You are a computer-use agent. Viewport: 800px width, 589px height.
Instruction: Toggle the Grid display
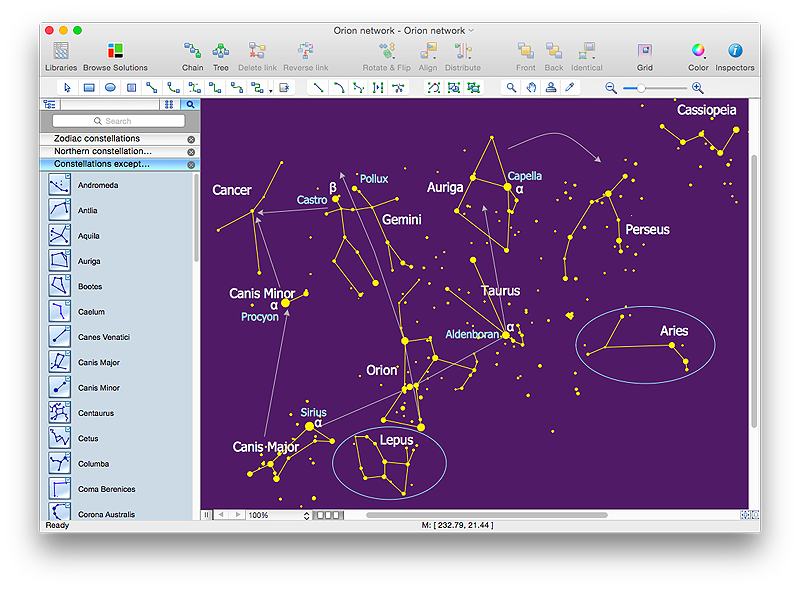(x=643, y=50)
